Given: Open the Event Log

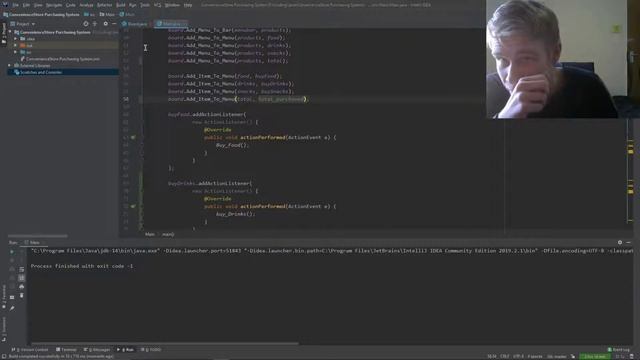Looking at the screenshot, I should coord(619,350).
